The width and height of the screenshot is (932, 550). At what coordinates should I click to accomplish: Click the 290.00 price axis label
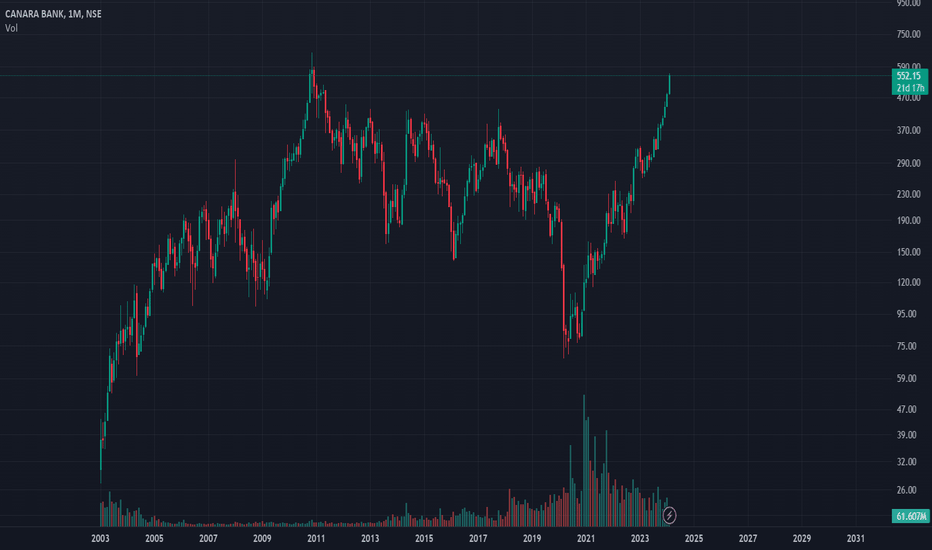pos(909,163)
